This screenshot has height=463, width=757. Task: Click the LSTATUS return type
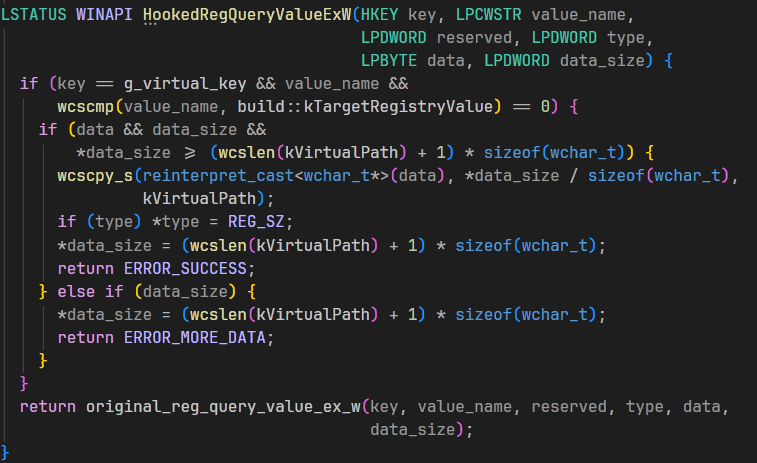click(x=34, y=17)
